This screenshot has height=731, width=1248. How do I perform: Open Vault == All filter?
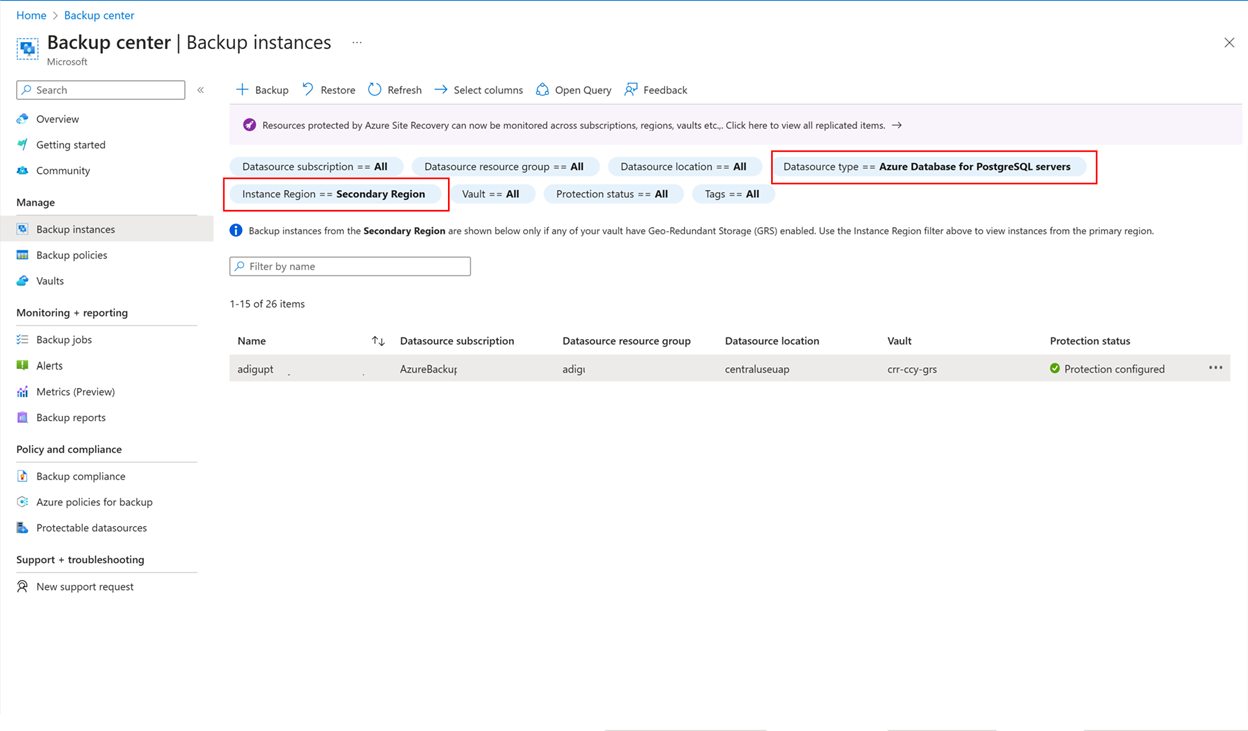click(491, 194)
